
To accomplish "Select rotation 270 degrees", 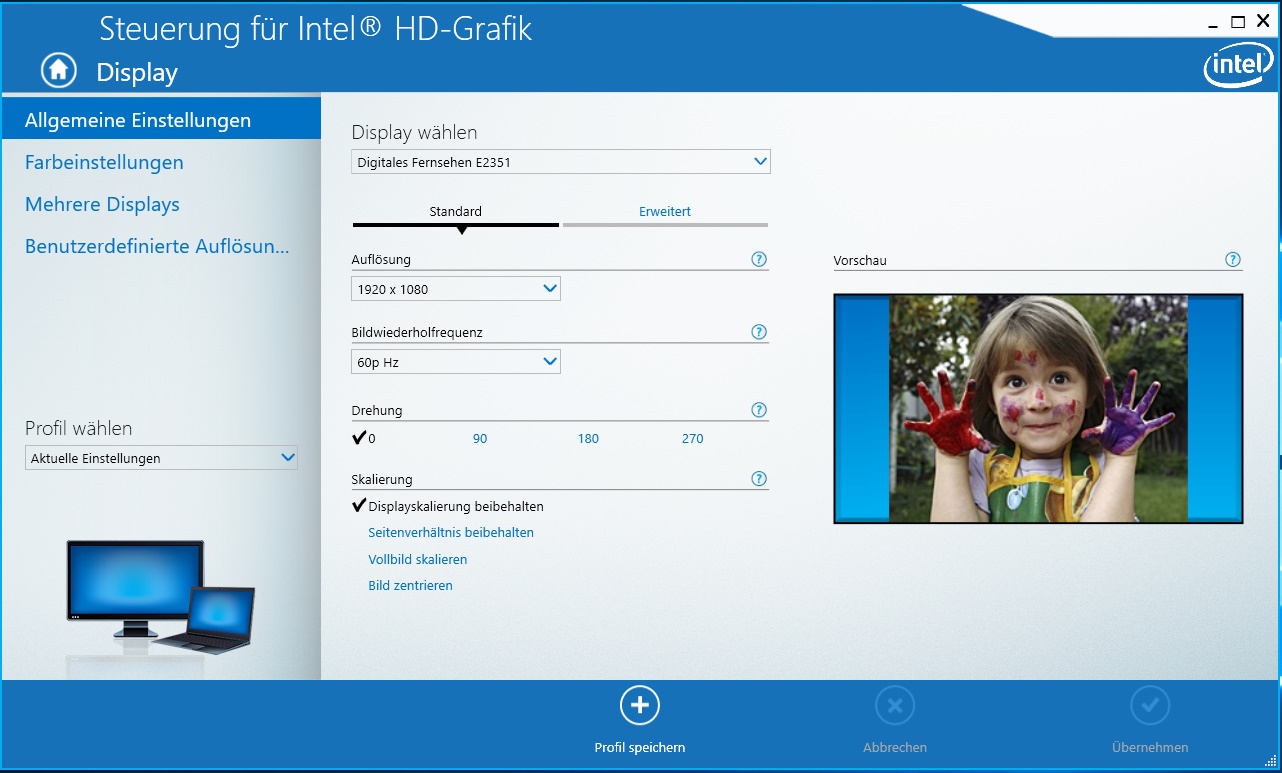I will (693, 438).
